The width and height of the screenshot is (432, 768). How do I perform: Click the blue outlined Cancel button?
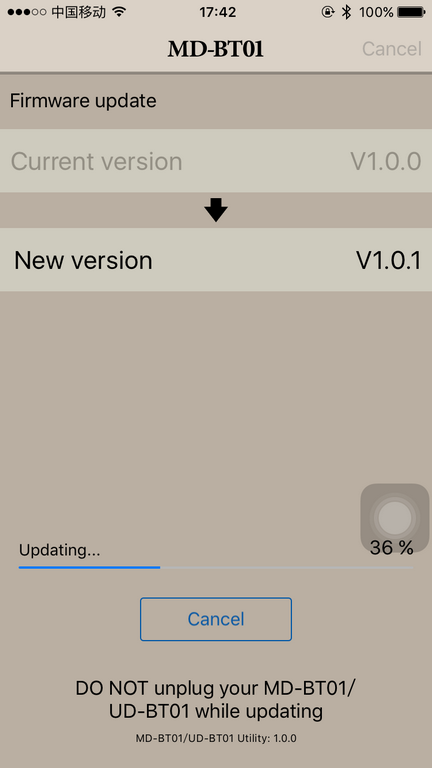[216, 619]
